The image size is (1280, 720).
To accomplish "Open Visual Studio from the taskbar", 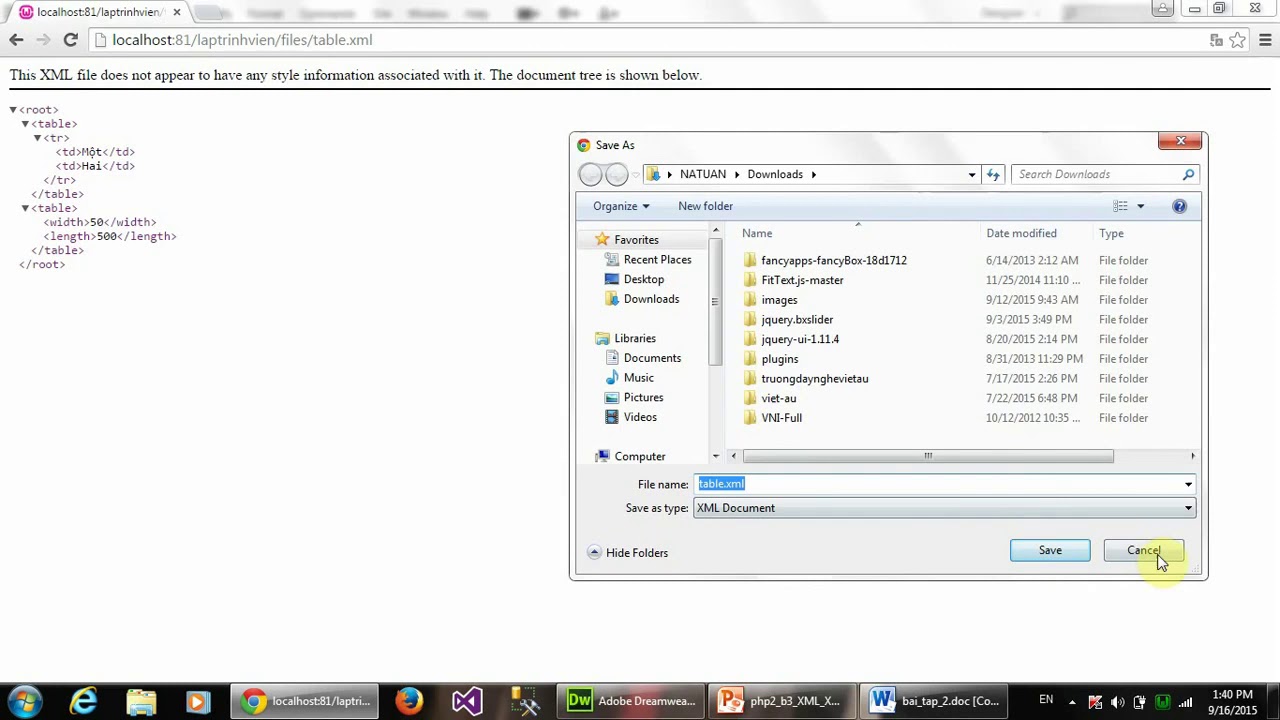I will tap(466, 701).
